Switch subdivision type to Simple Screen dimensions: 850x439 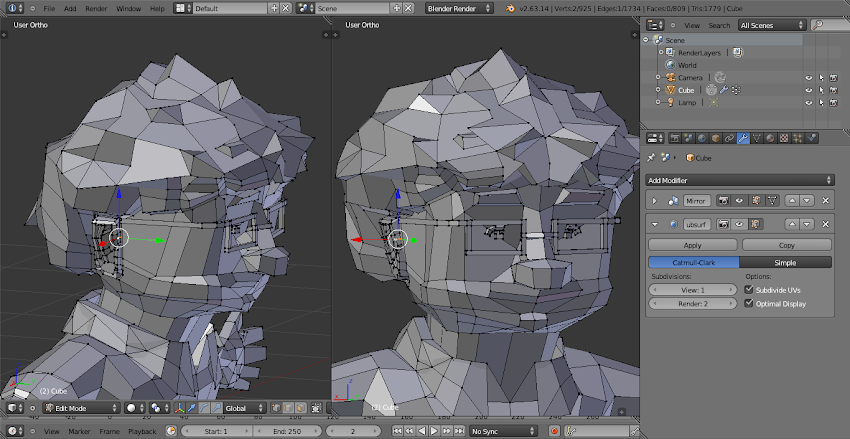(786, 262)
